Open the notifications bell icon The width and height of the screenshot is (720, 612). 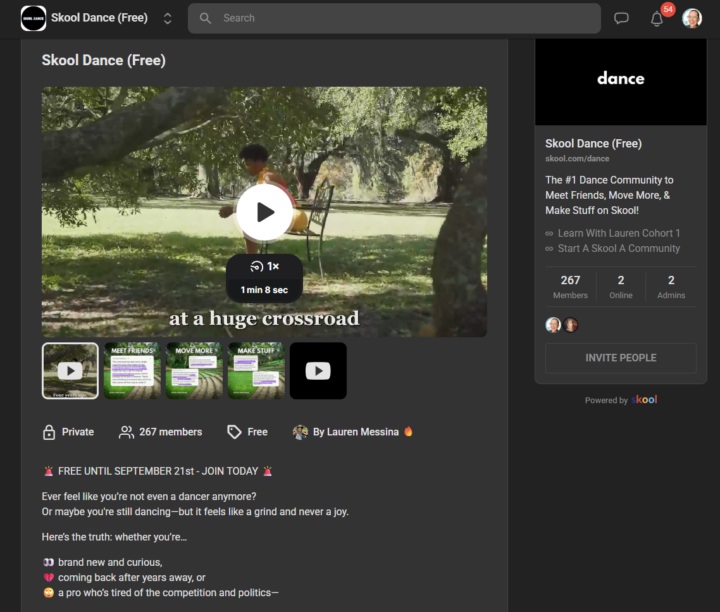tap(657, 18)
